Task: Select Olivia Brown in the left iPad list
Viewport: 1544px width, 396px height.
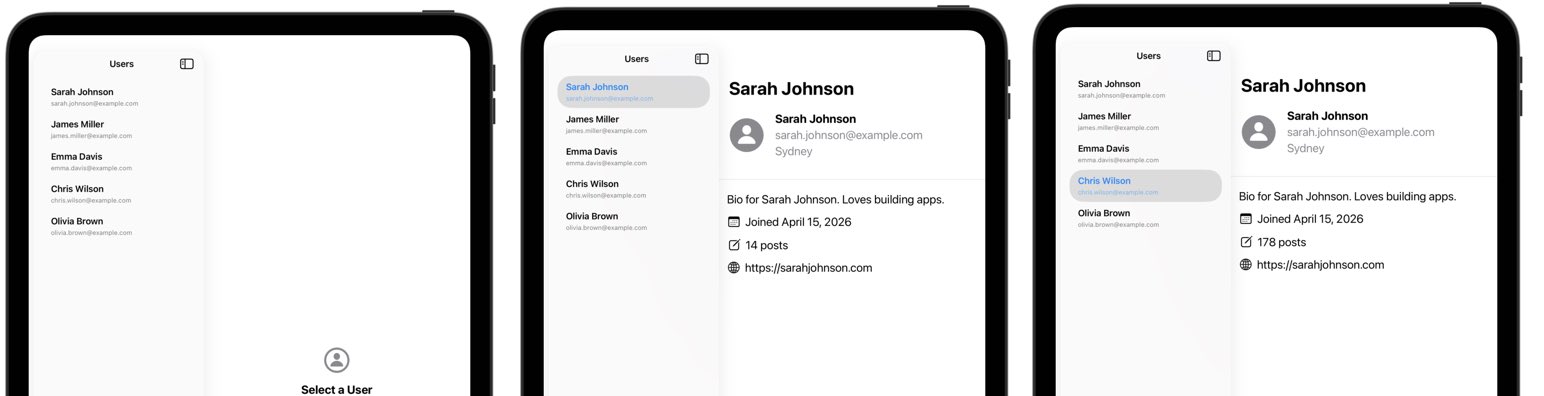Action: pyautogui.click(x=120, y=226)
